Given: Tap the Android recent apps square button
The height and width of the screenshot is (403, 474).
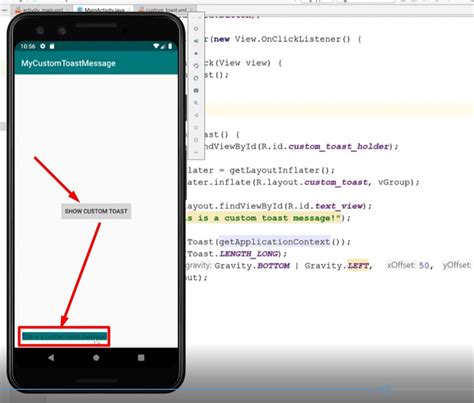Looking at the screenshot, I should coord(141,358).
